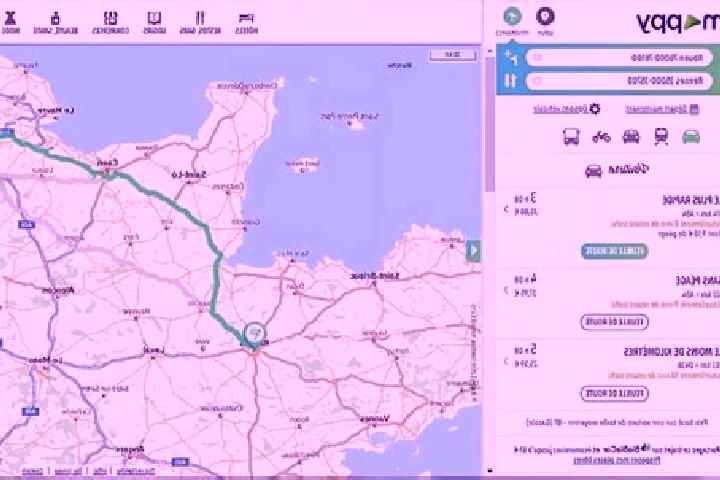Open the Restos, Bars fork-and-knife category
The image size is (720, 480).
[200, 23]
